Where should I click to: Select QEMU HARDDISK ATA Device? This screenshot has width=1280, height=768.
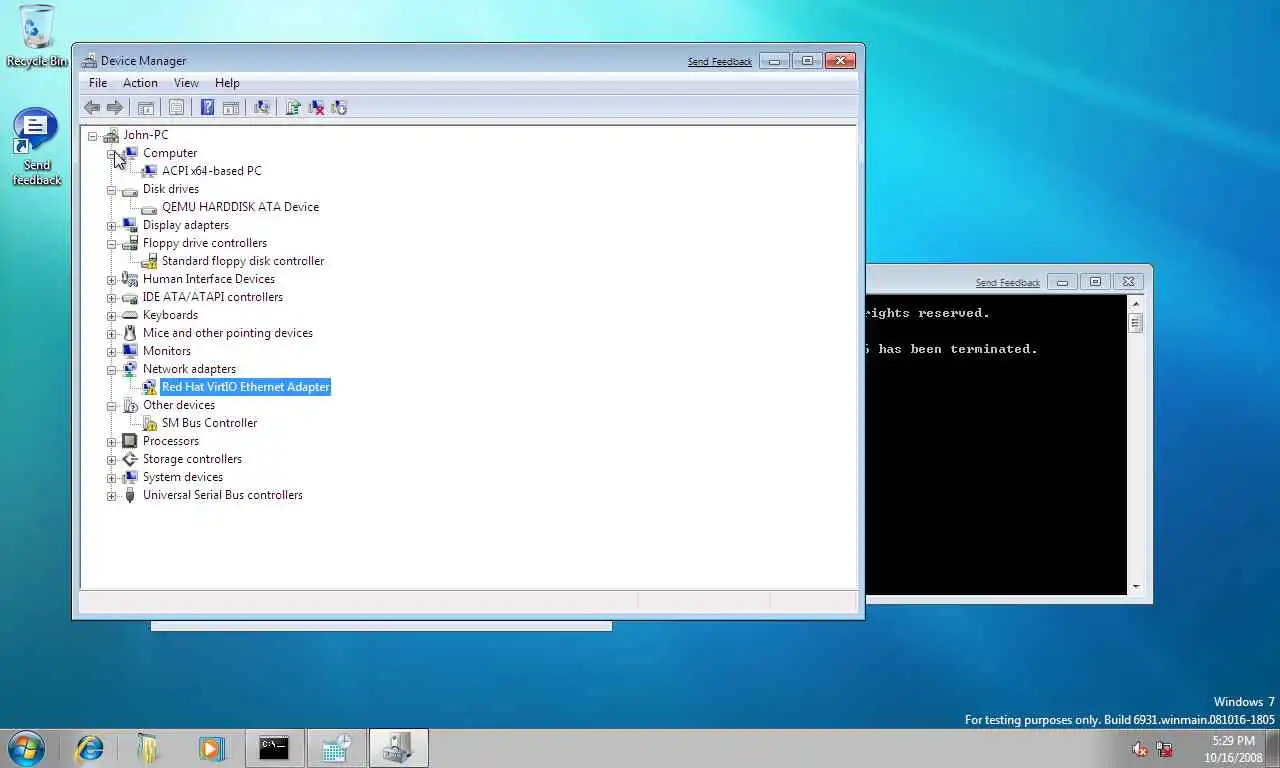click(240, 207)
